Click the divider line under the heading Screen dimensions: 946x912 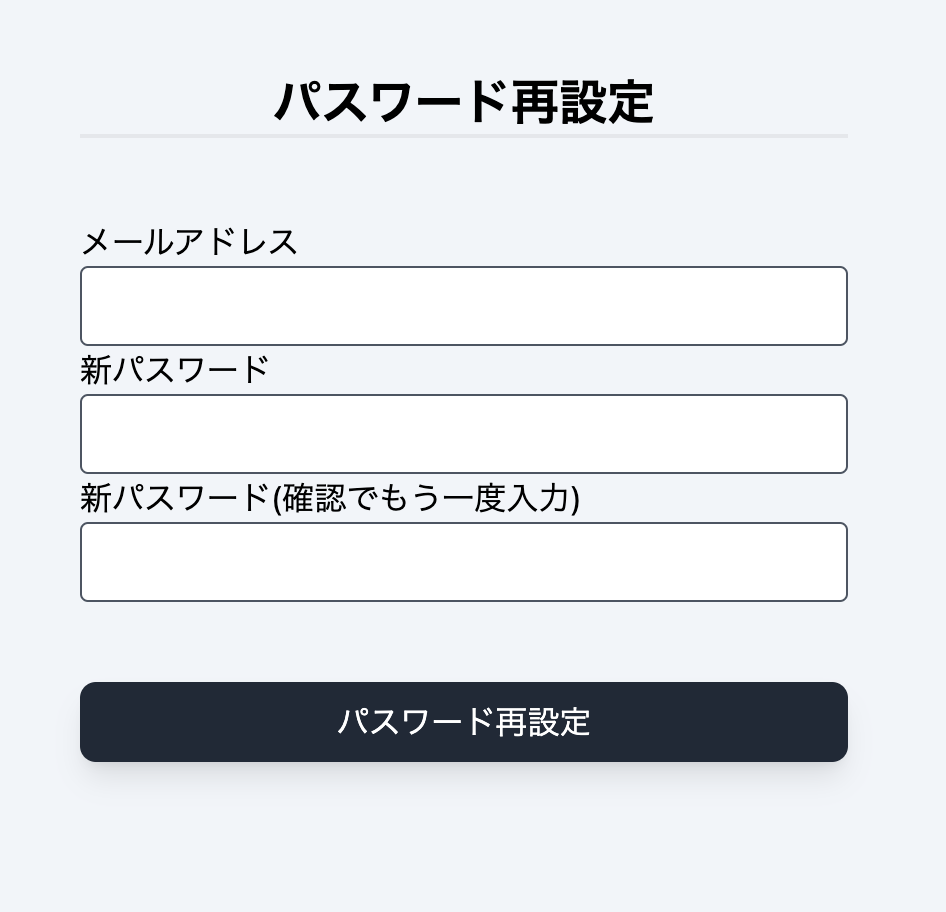coord(463,135)
